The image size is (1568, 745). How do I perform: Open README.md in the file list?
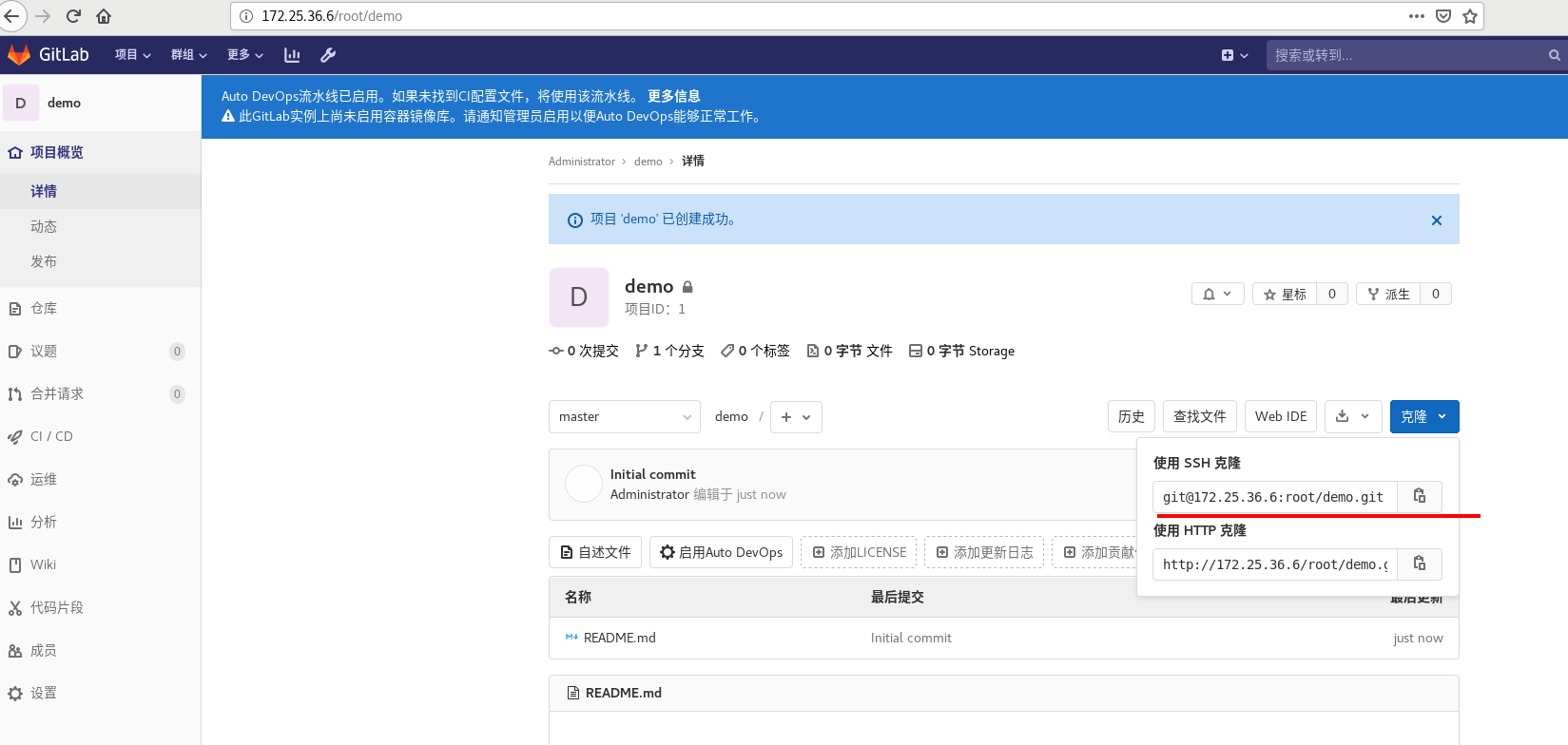(x=620, y=638)
